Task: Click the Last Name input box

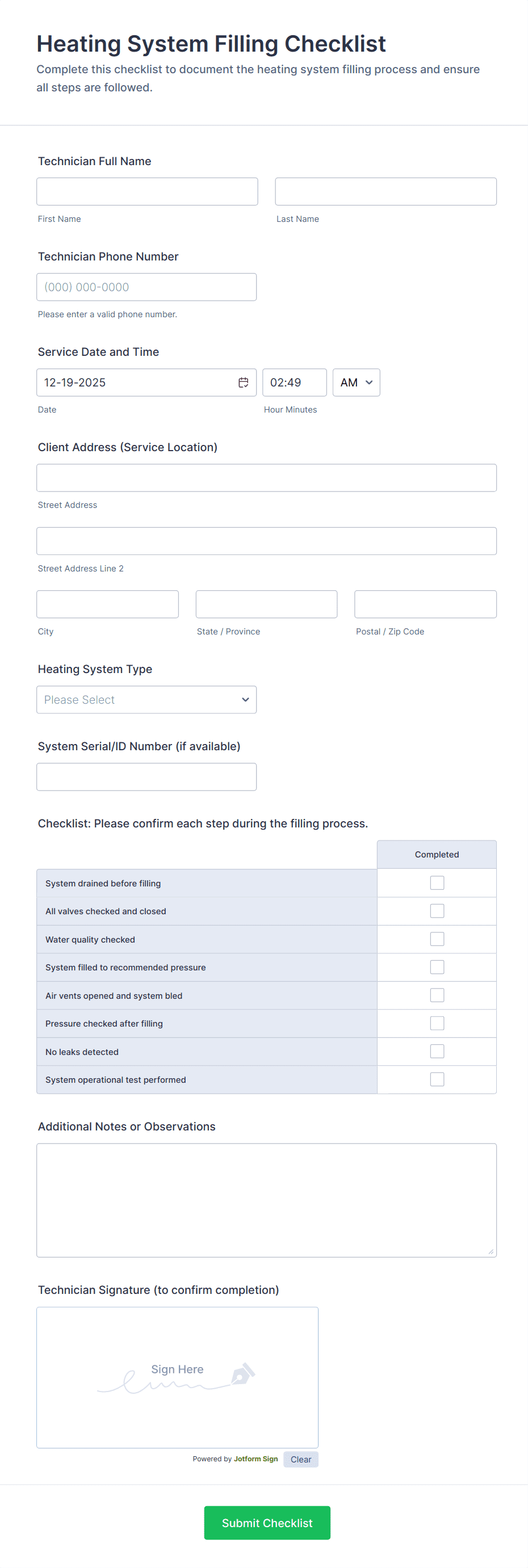Action: tap(385, 192)
